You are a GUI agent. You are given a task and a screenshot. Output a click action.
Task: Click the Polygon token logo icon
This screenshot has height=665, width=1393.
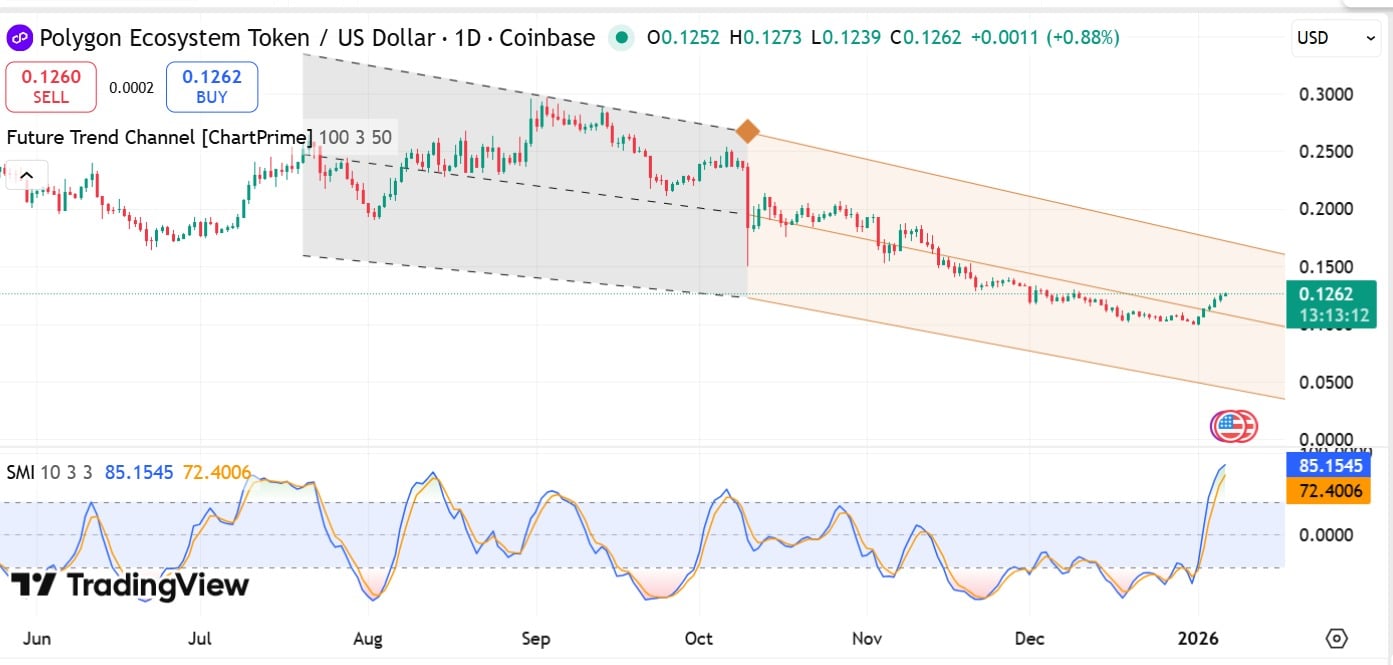pyautogui.click(x=20, y=38)
